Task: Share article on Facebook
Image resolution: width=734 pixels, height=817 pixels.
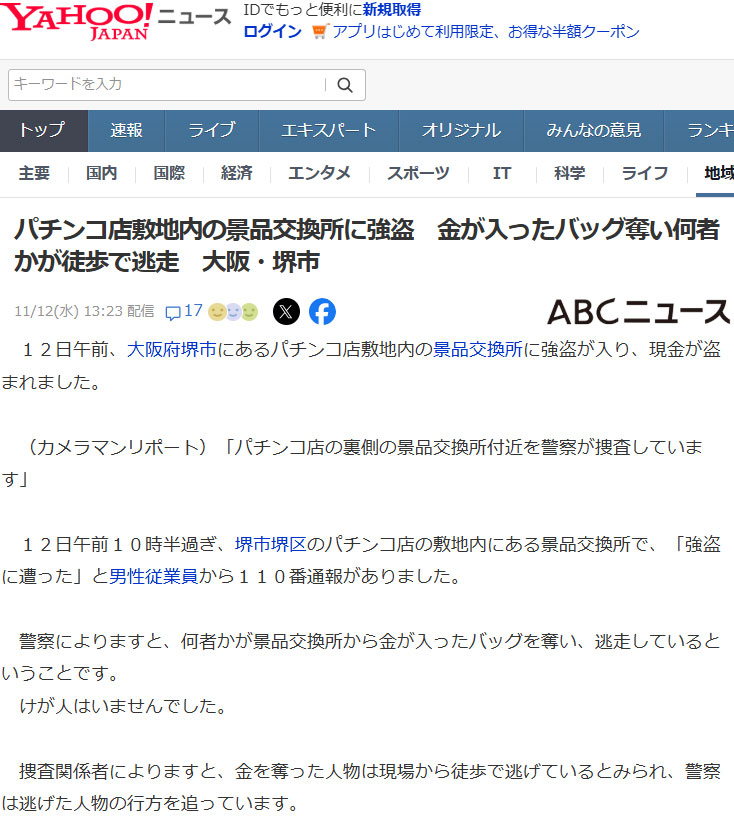Action: 322,312
